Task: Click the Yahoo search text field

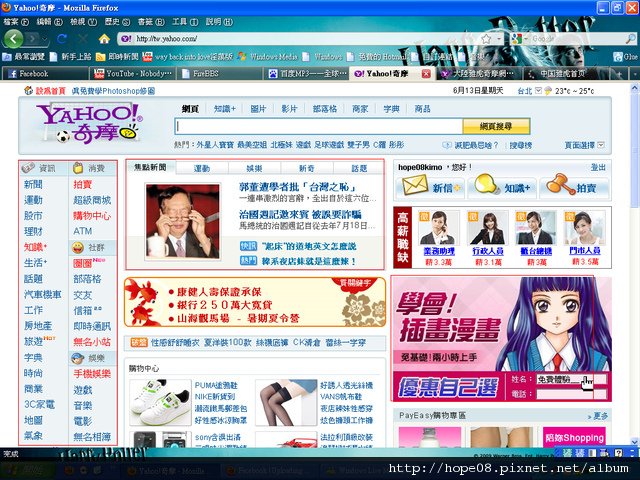Action: (318, 126)
